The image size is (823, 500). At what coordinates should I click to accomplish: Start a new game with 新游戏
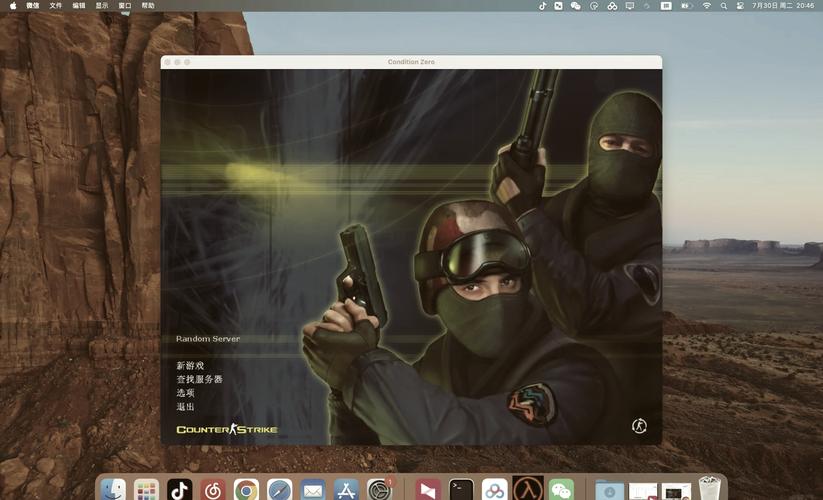190,366
